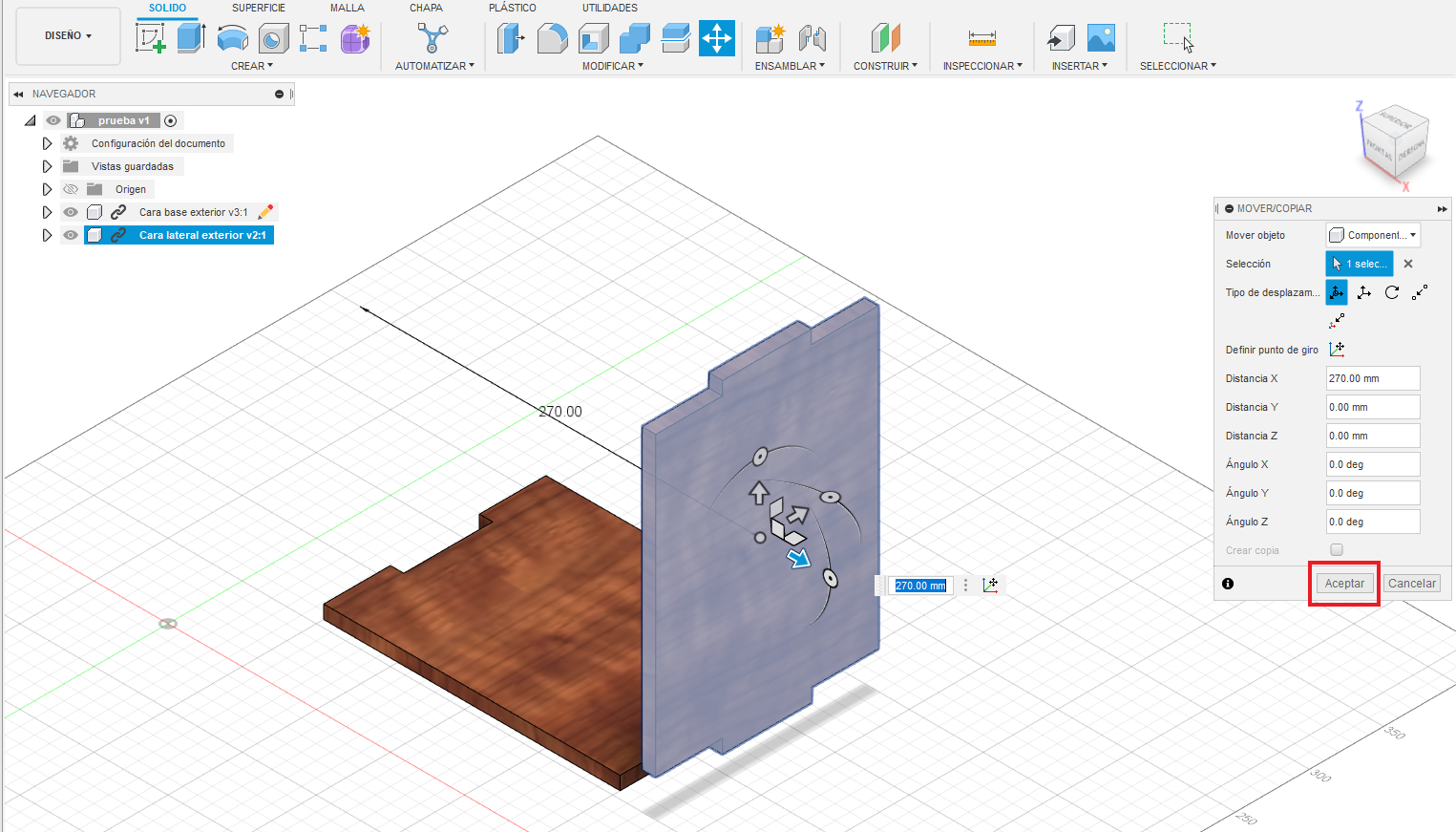Screen dimensions: 1456x832
Task: Show the hidden Origen folder
Action: (x=71, y=189)
